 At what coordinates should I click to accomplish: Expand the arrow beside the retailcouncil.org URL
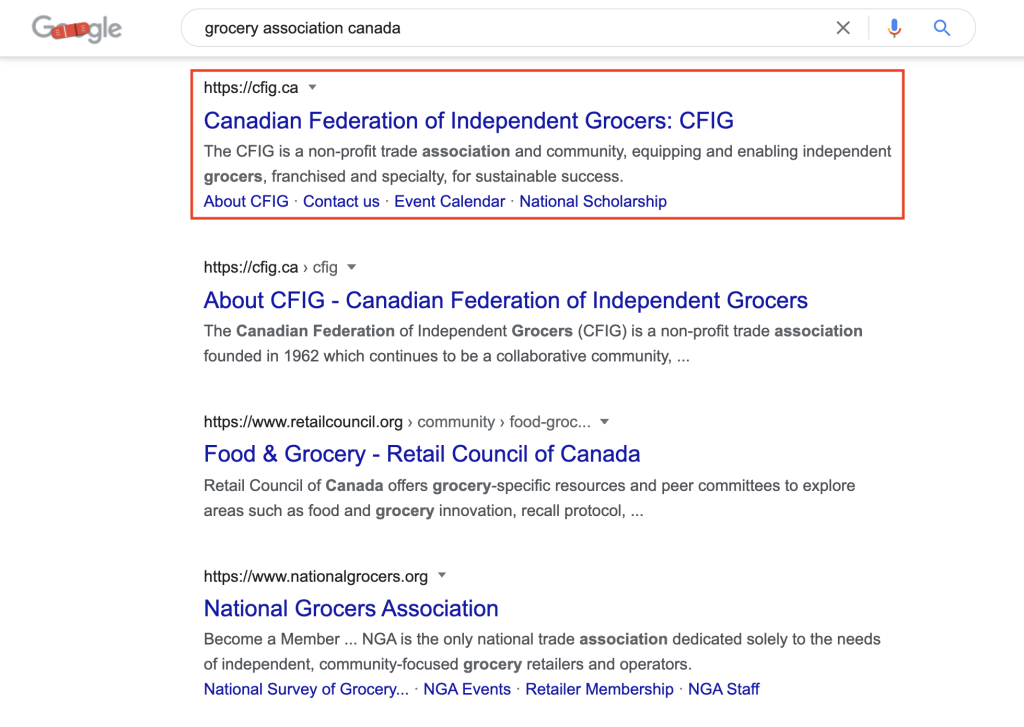click(604, 422)
